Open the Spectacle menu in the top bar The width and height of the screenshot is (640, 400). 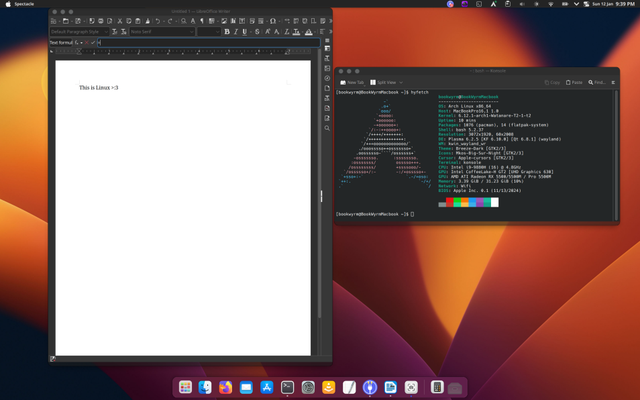pos(24,4)
